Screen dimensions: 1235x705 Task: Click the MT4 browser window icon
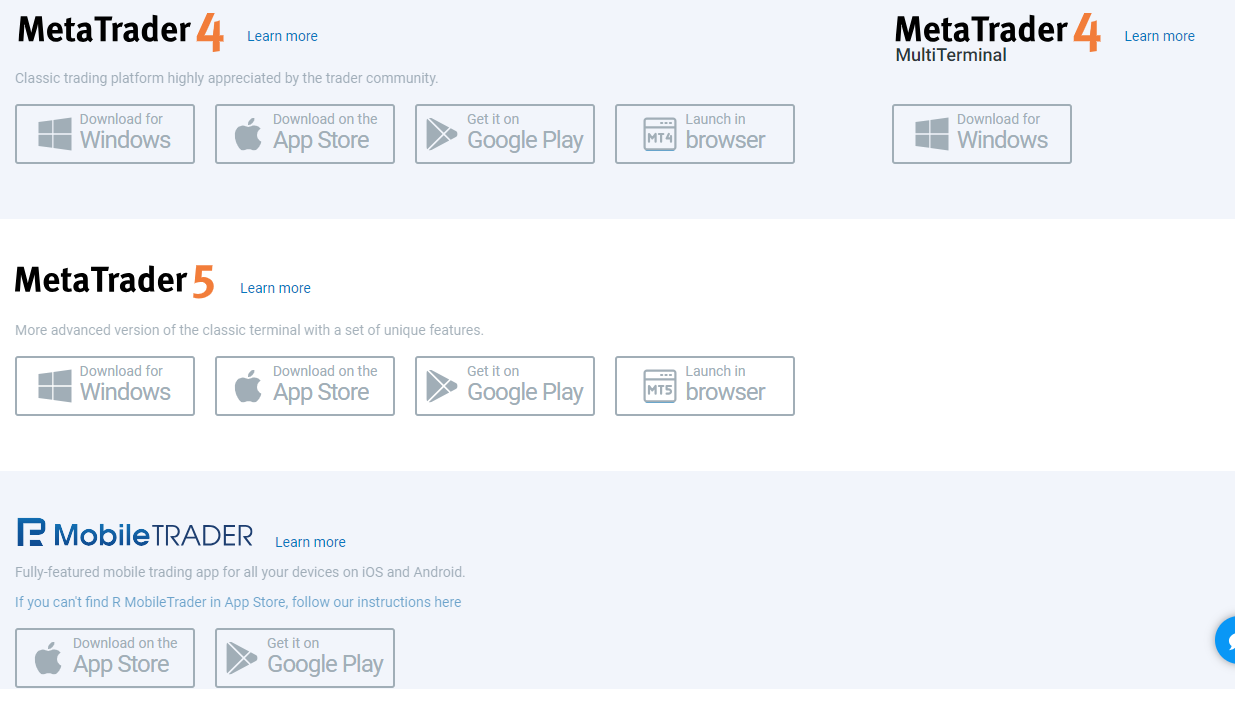tap(660, 134)
